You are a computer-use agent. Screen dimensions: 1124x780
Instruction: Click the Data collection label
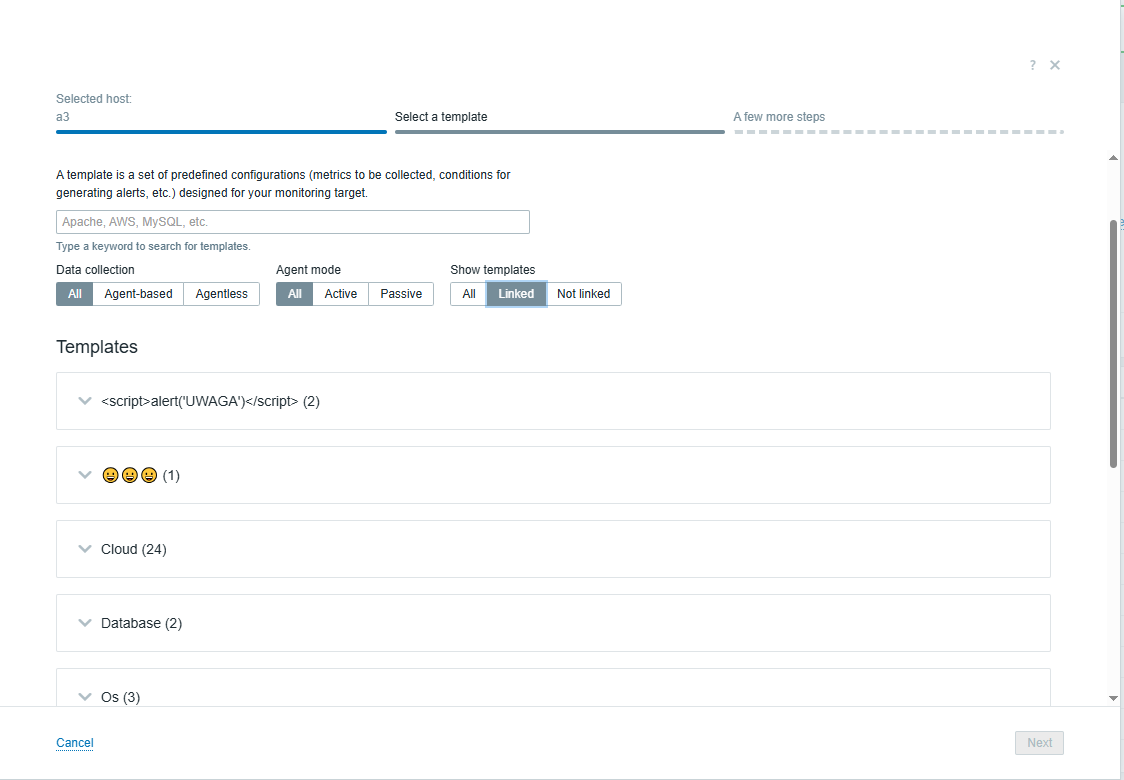pos(95,270)
